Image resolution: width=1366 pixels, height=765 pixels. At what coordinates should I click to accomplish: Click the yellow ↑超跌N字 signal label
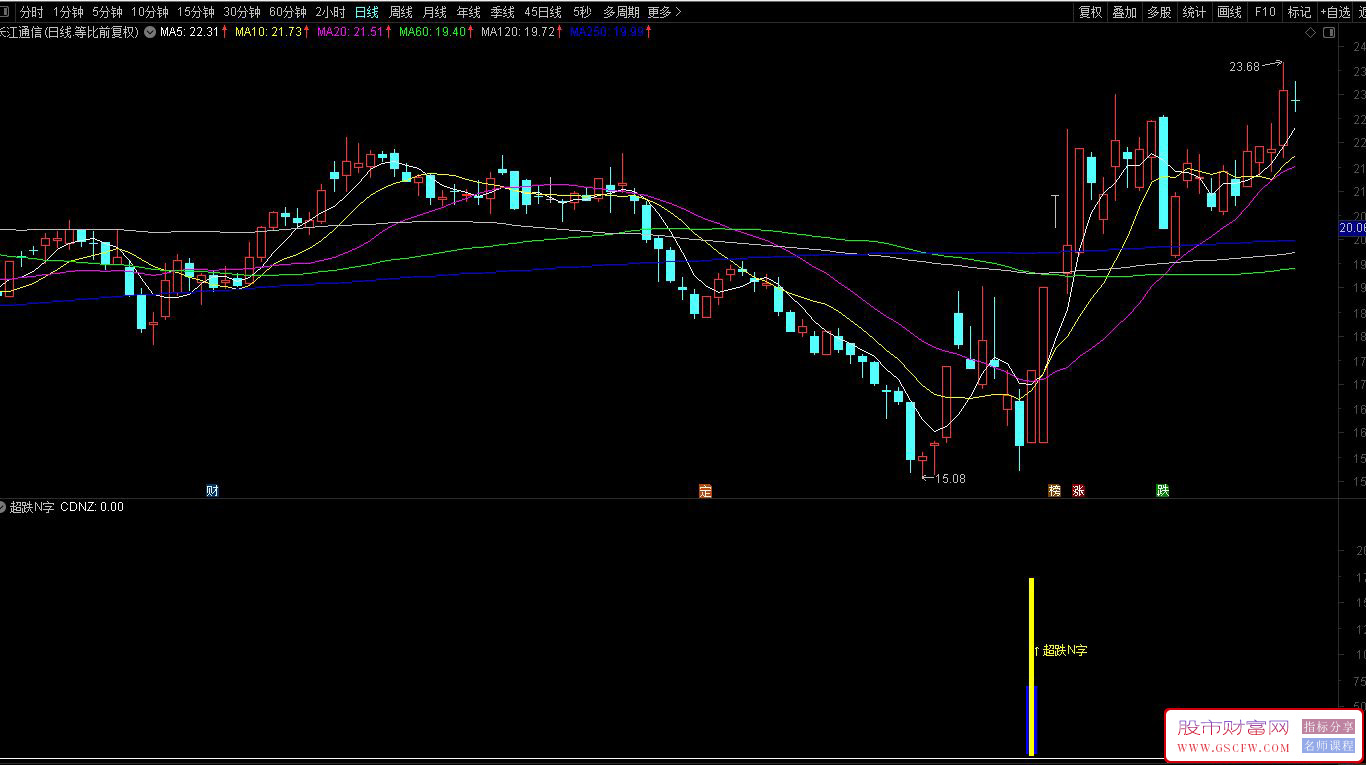tap(1061, 651)
